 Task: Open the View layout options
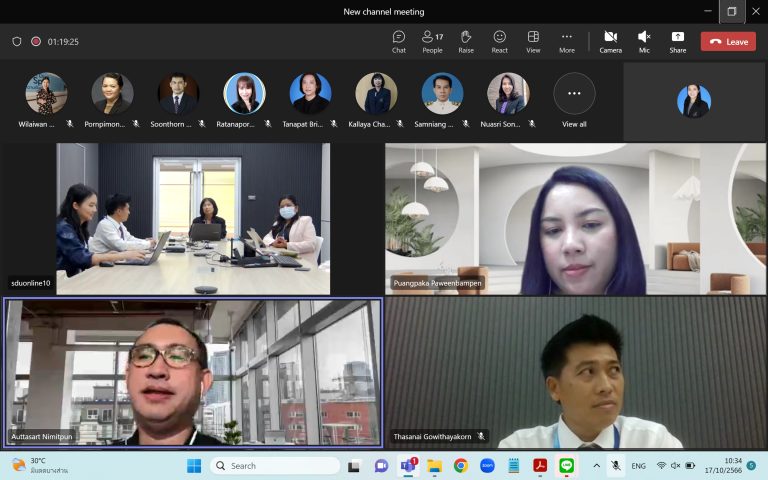point(533,41)
